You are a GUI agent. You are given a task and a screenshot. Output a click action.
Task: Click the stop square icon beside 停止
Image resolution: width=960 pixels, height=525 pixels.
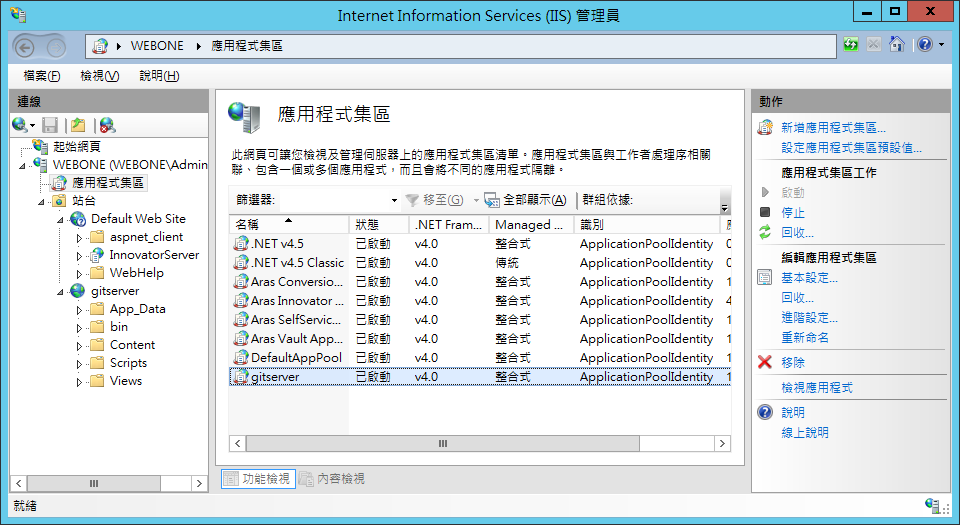click(x=765, y=212)
